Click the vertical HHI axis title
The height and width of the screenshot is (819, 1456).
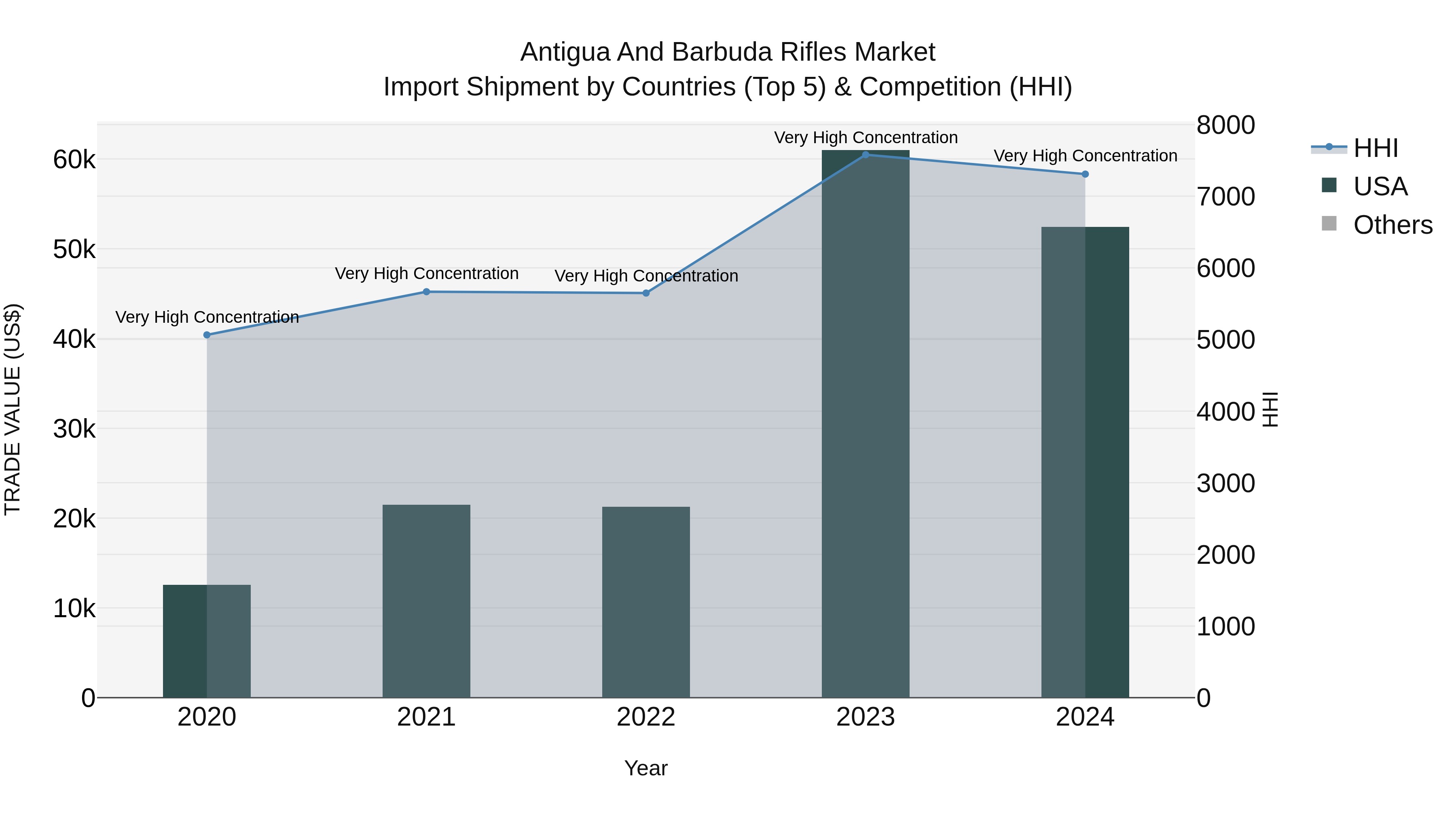pyautogui.click(x=1270, y=409)
